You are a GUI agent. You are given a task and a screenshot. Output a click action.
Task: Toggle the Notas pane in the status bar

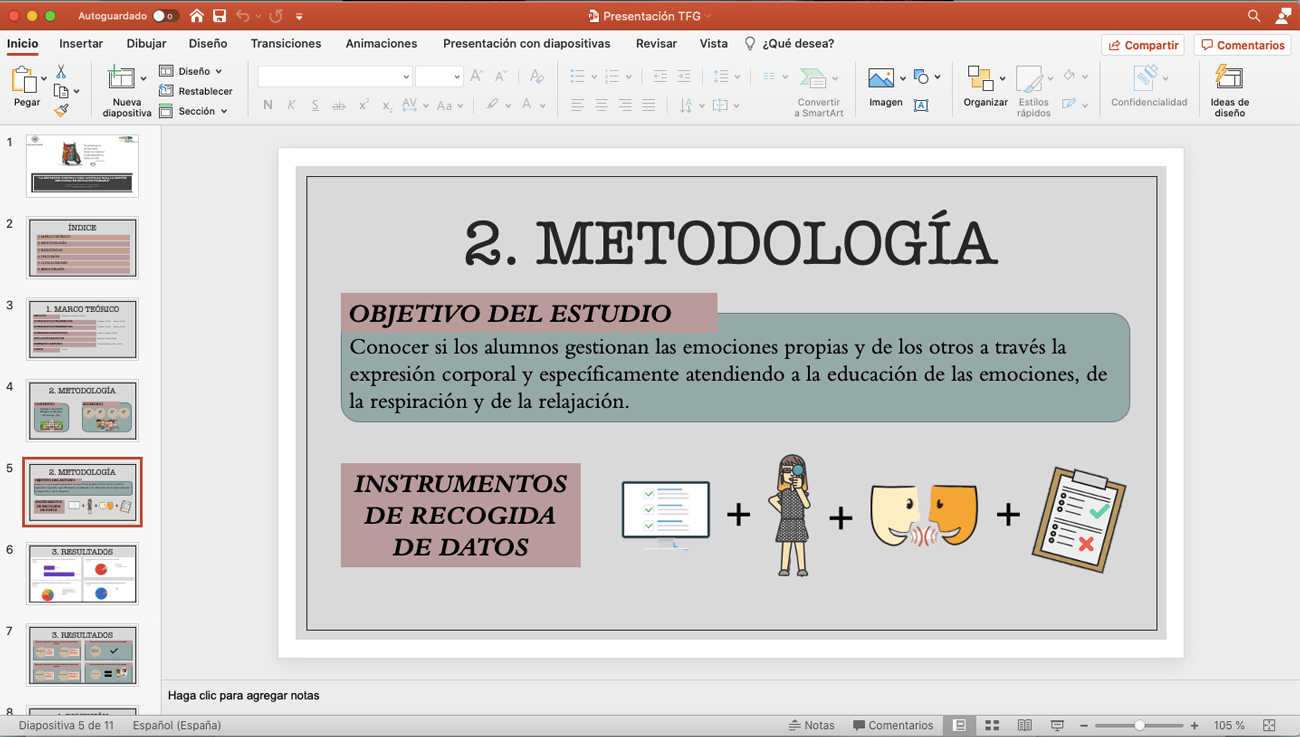click(812, 725)
